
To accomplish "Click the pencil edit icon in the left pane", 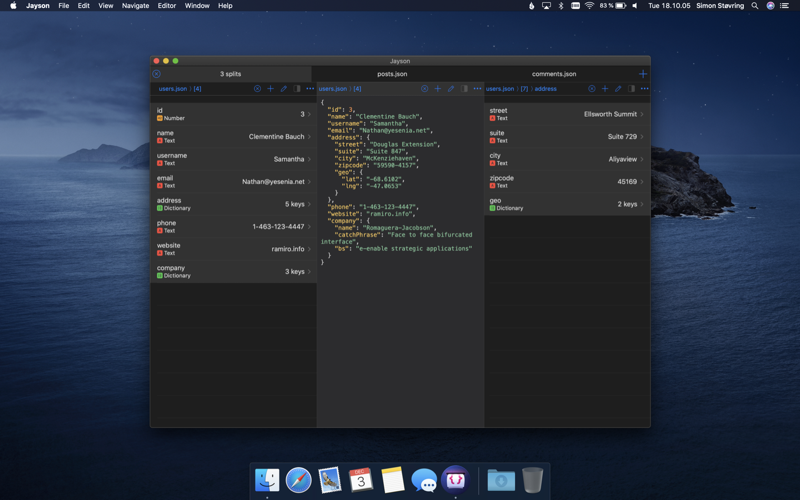I will [x=283, y=89].
